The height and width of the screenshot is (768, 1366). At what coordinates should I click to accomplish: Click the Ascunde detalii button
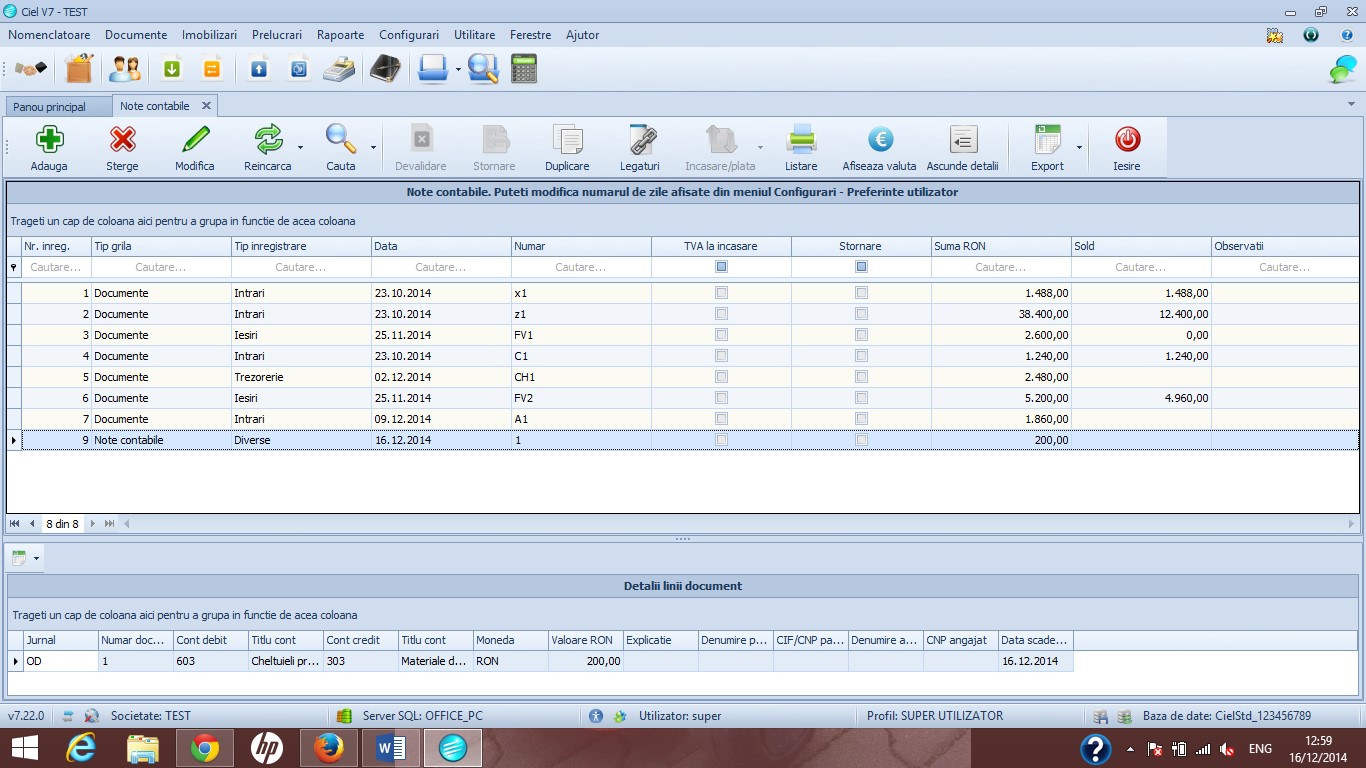(963, 148)
